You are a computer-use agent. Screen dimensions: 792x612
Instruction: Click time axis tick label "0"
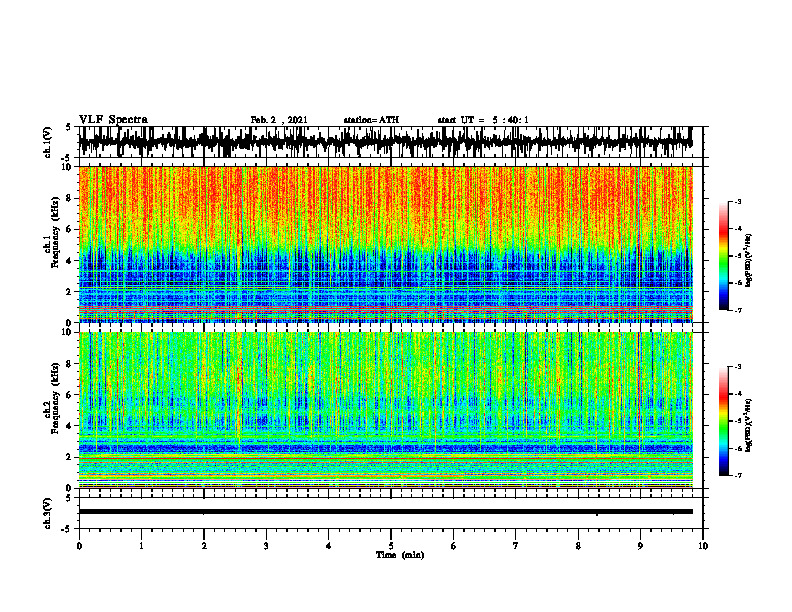(x=79, y=546)
